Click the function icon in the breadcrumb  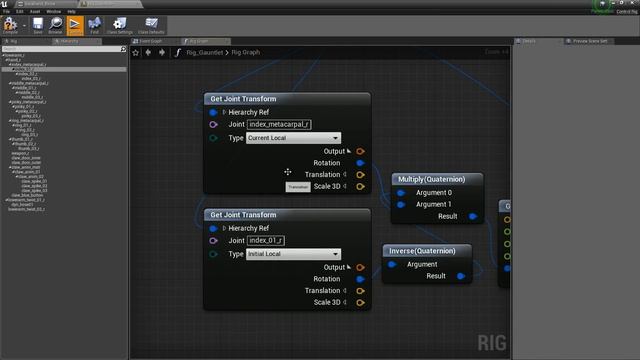point(177,52)
